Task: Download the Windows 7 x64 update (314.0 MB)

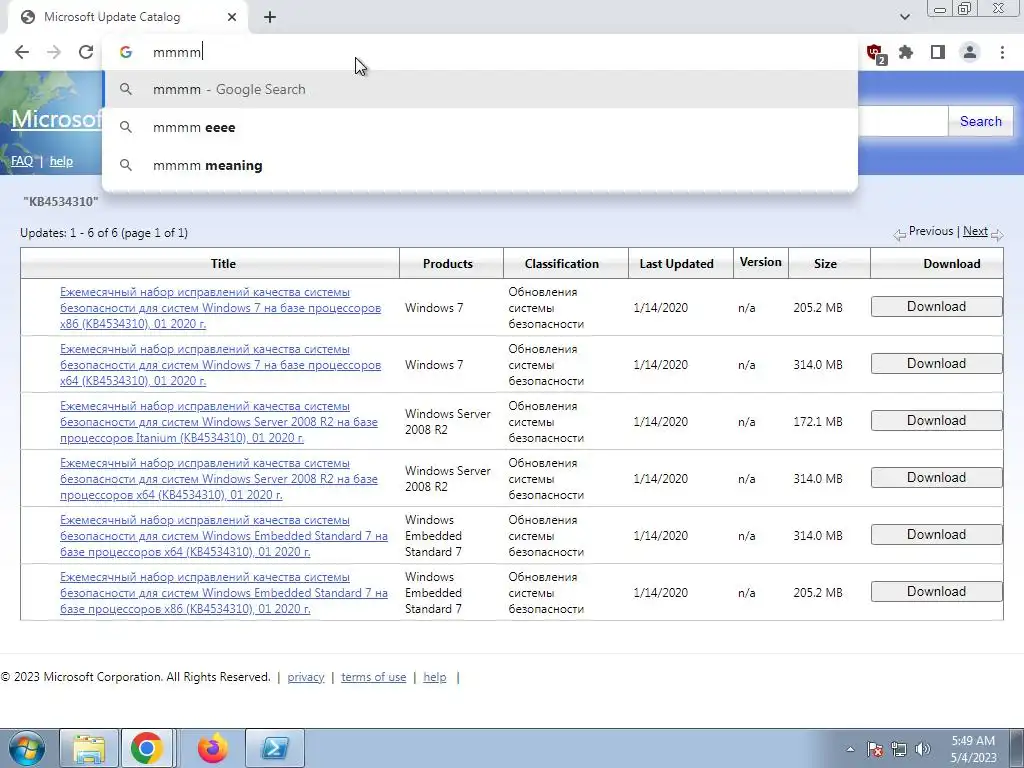Action: tap(936, 364)
